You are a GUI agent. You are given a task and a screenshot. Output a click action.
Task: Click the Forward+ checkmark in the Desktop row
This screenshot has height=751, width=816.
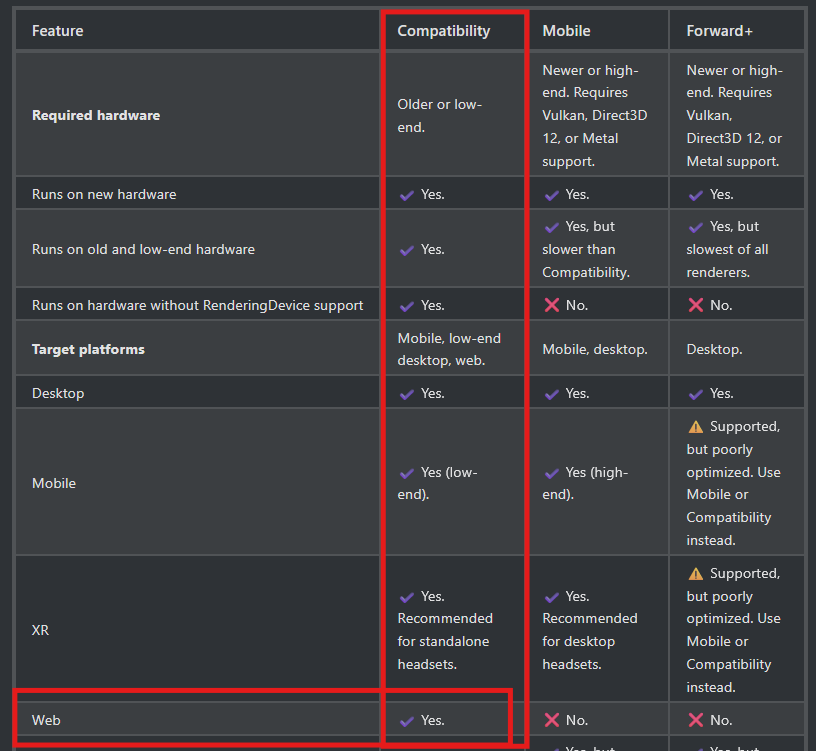[x=695, y=393]
